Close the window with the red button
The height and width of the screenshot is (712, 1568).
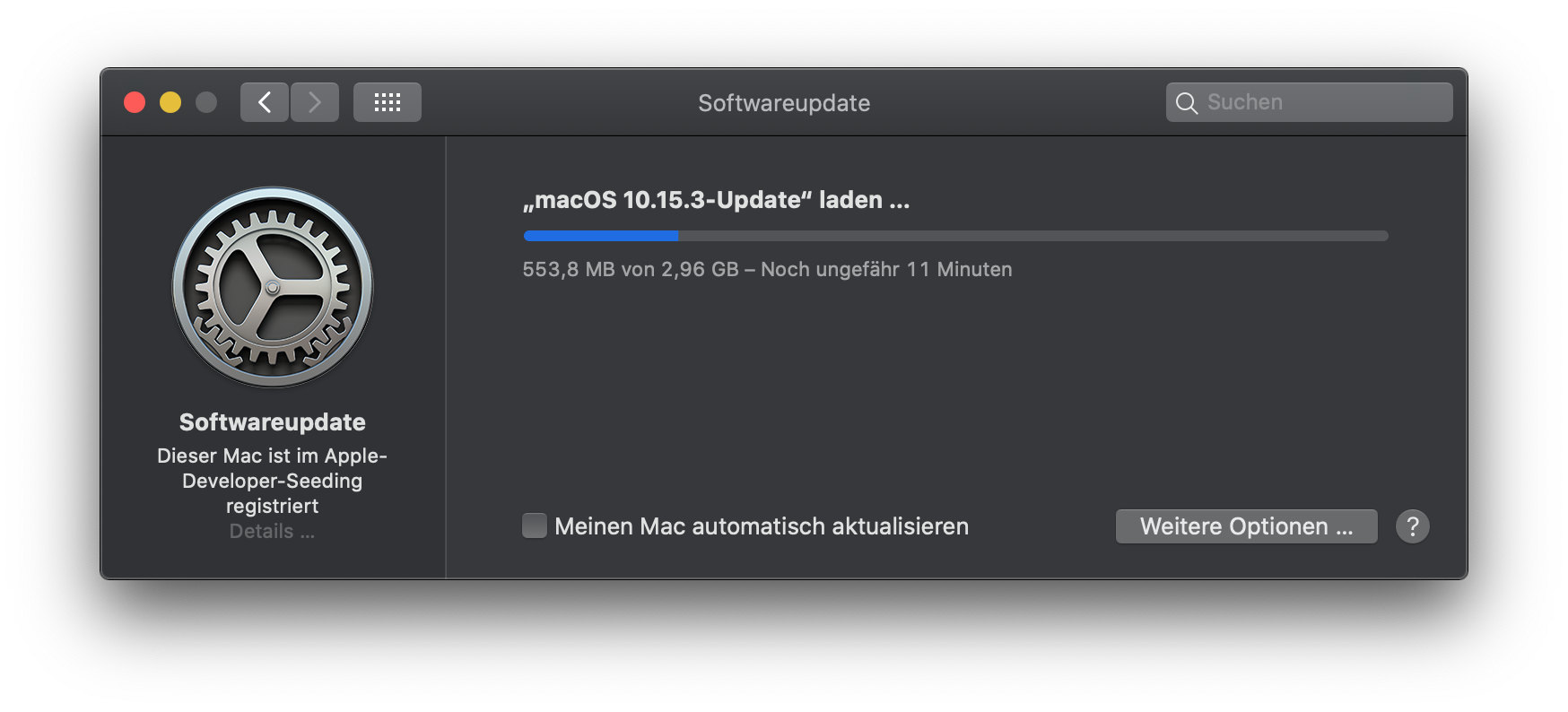[x=135, y=102]
